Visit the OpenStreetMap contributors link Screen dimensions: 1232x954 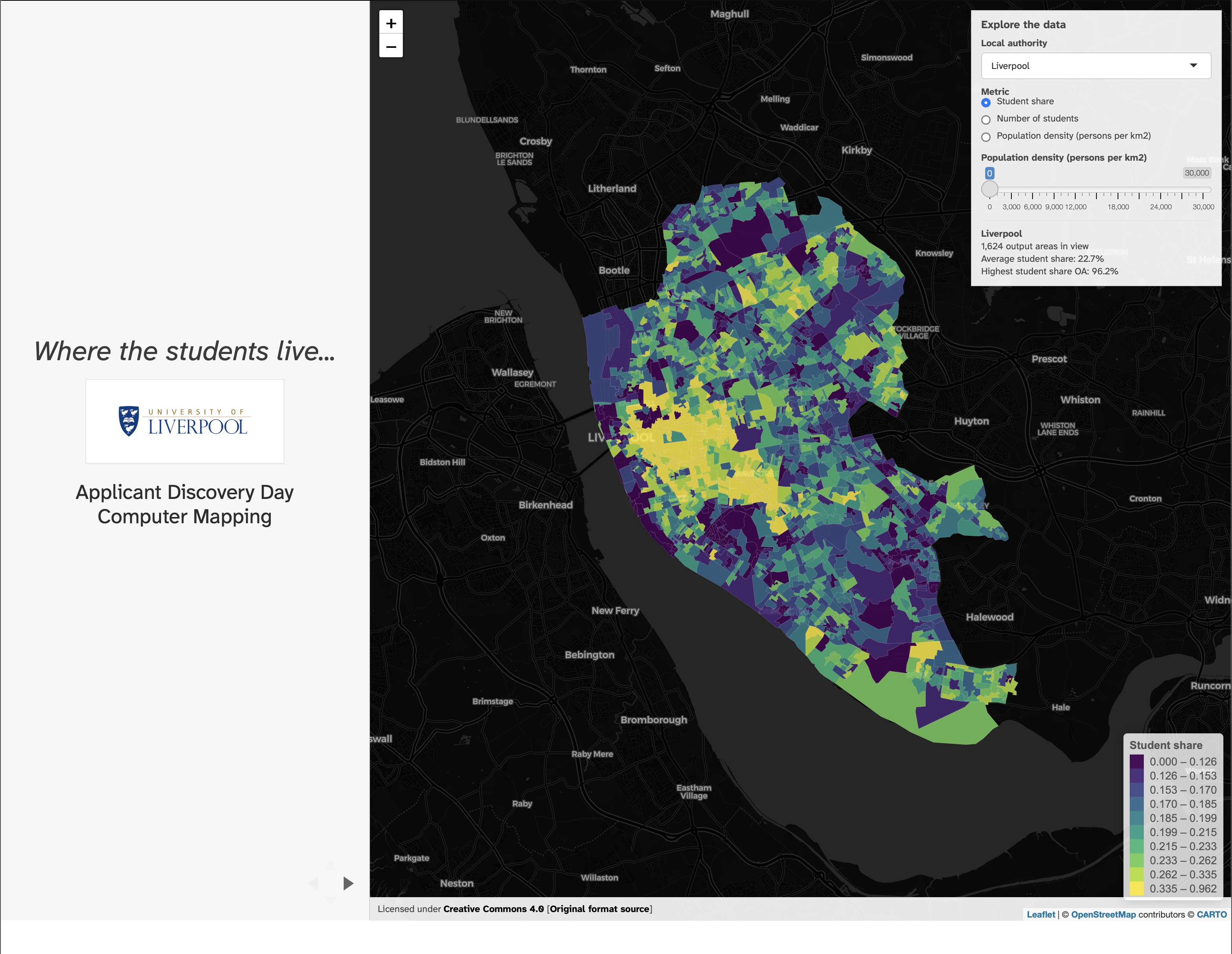pyautogui.click(x=1103, y=914)
